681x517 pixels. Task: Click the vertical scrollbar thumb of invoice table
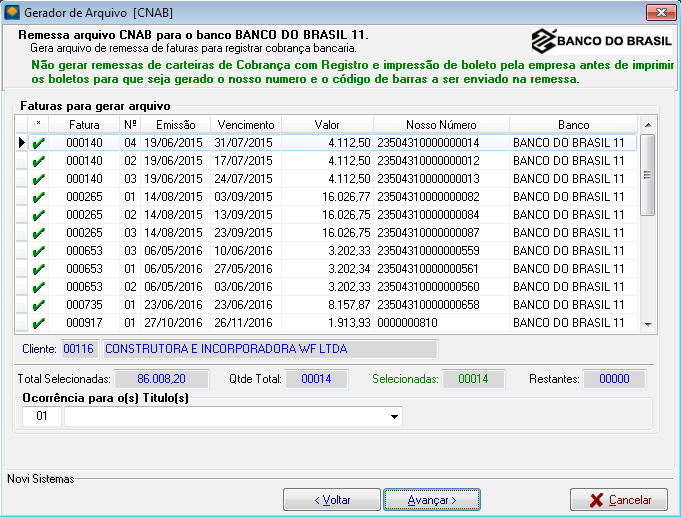click(648, 175)
